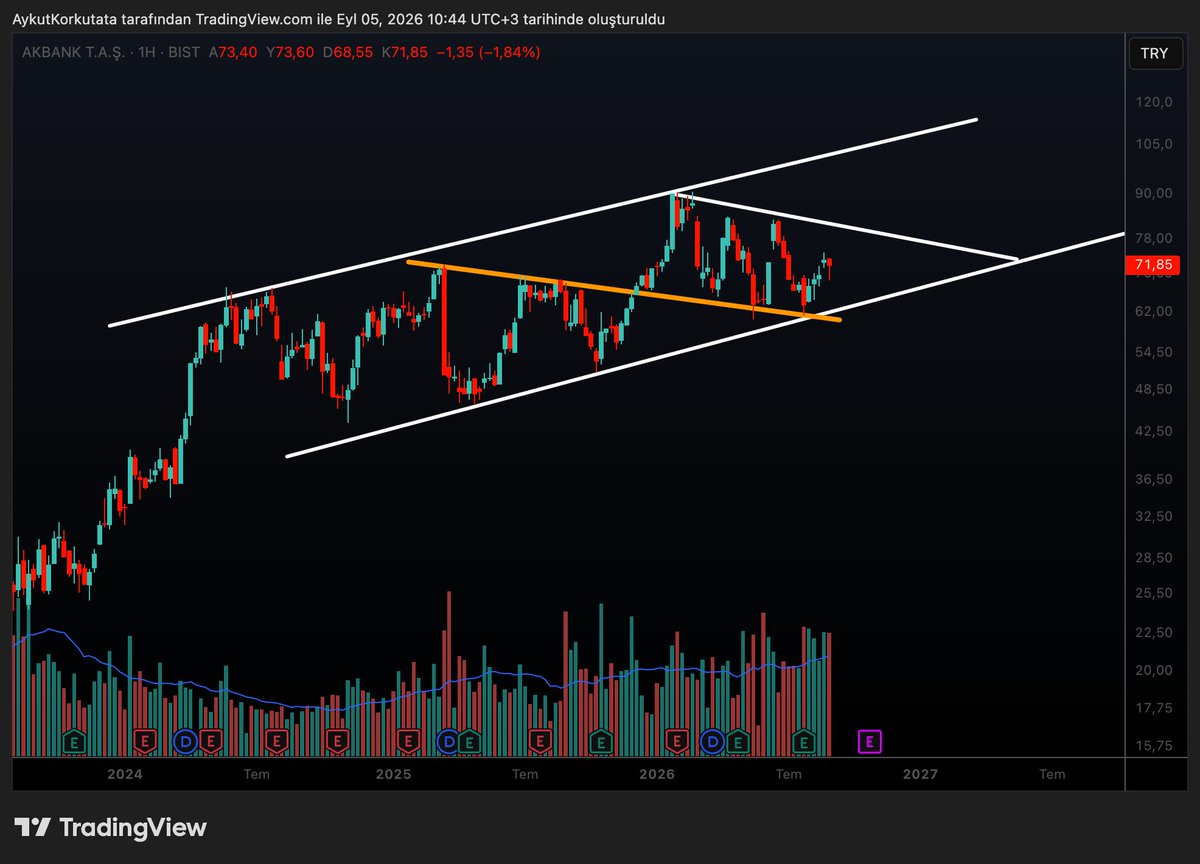Screen dimensions: 1200x864
Task: Click the 54,50 price axis label
Action: click(x=1155, y=352)
